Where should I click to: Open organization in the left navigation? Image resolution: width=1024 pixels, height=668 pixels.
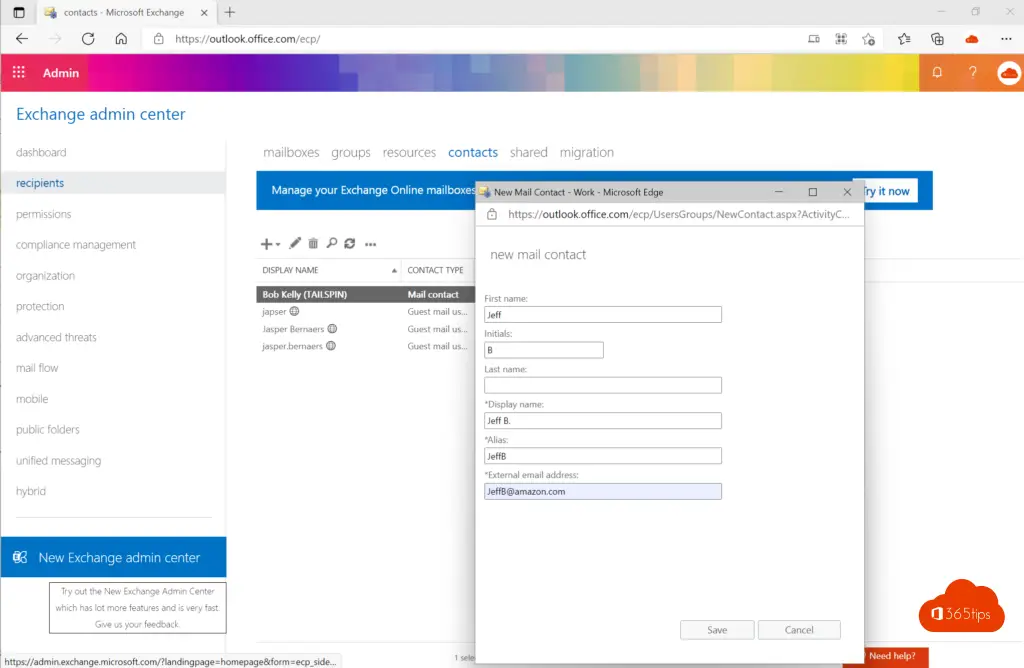pos(46,276)
